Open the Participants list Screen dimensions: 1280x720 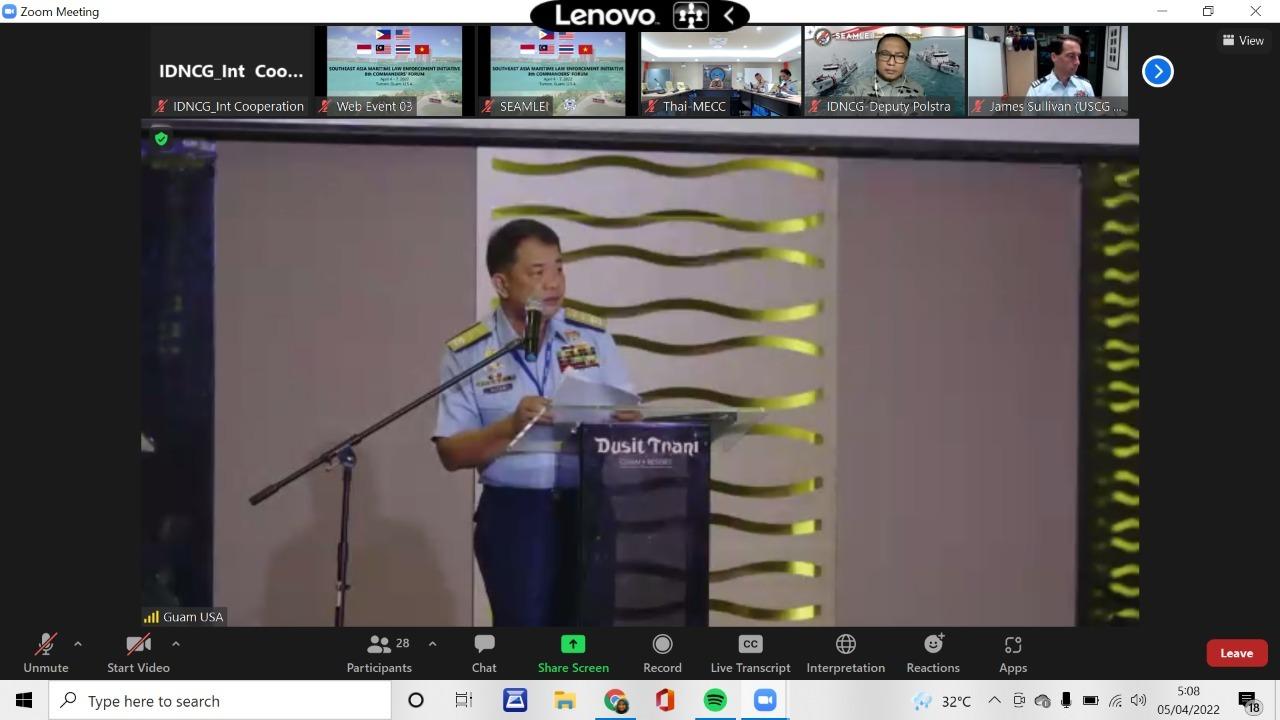click(379, 653)
